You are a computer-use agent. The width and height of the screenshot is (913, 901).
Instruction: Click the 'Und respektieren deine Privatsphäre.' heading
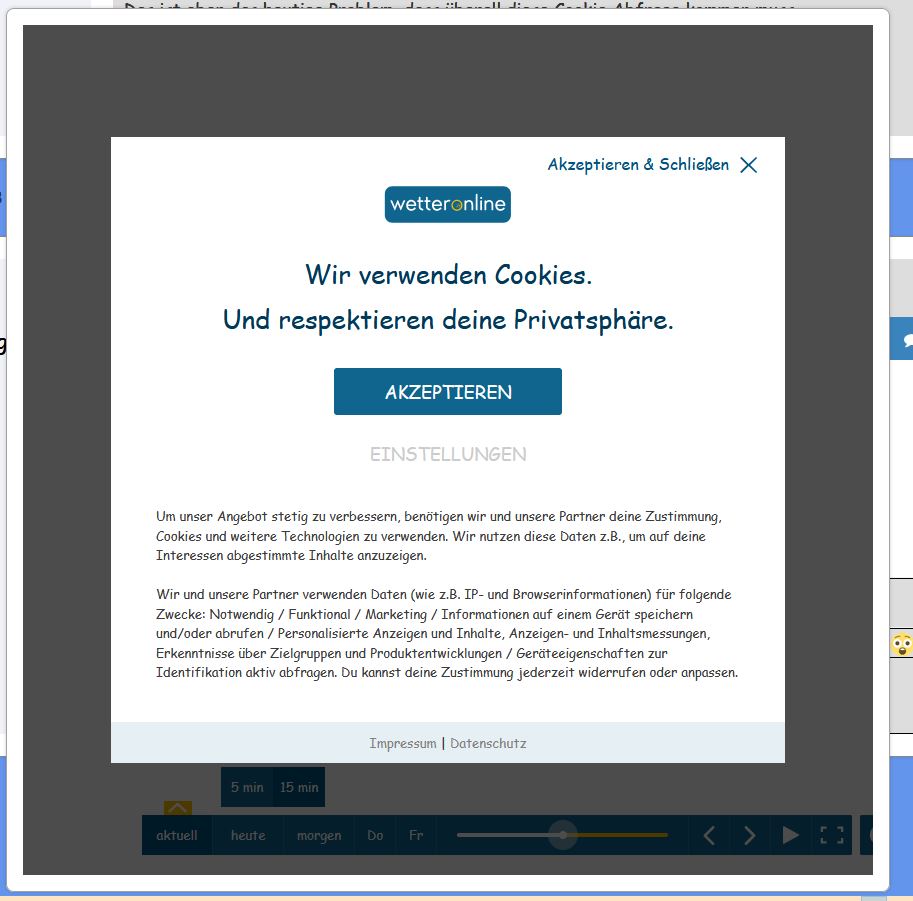448,320
